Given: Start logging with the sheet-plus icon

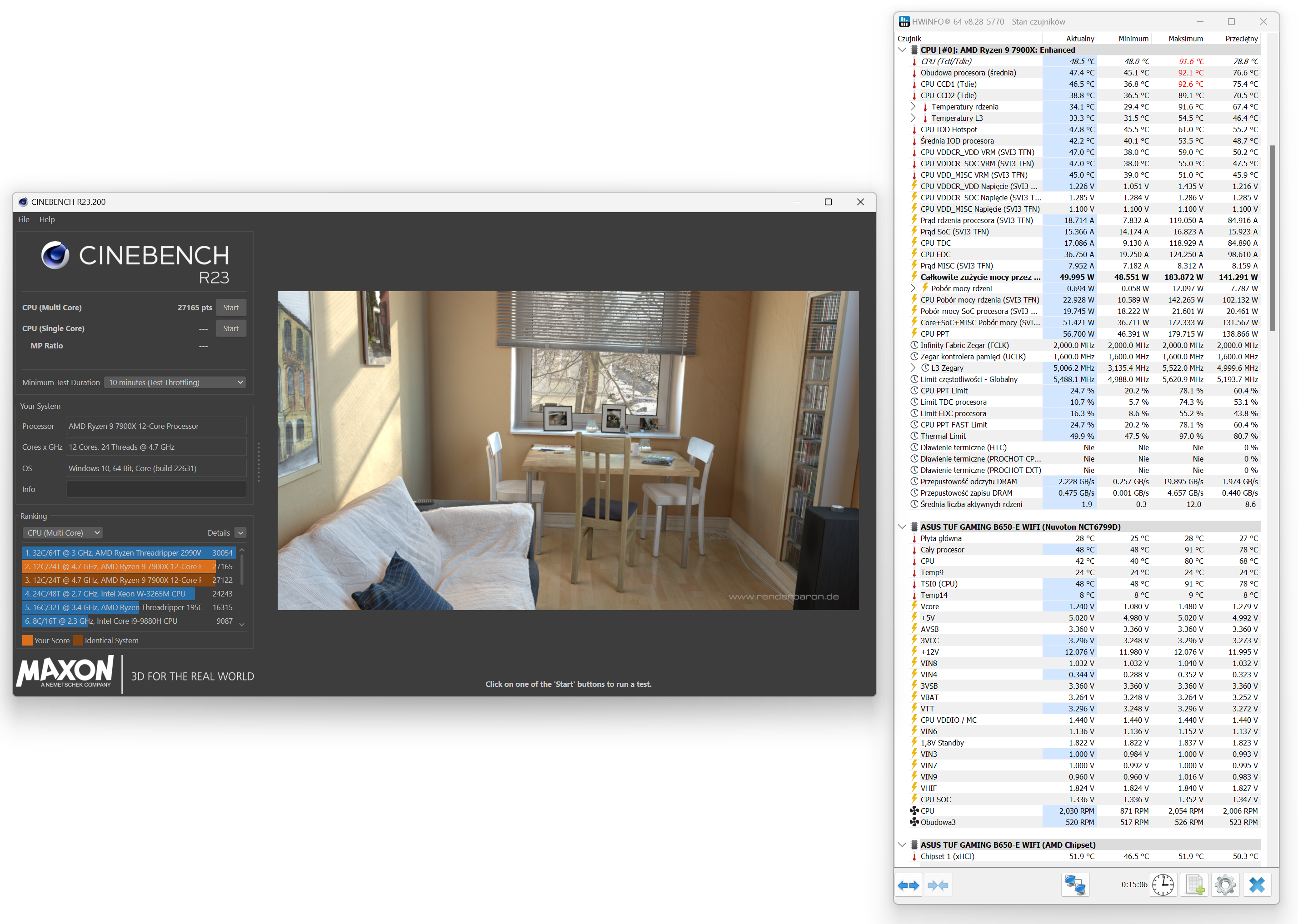Looking at the screenshot, I should 1194,885.
